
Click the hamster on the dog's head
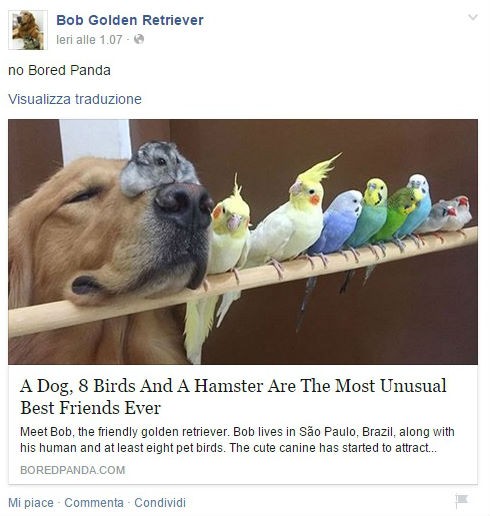point(157,168)
